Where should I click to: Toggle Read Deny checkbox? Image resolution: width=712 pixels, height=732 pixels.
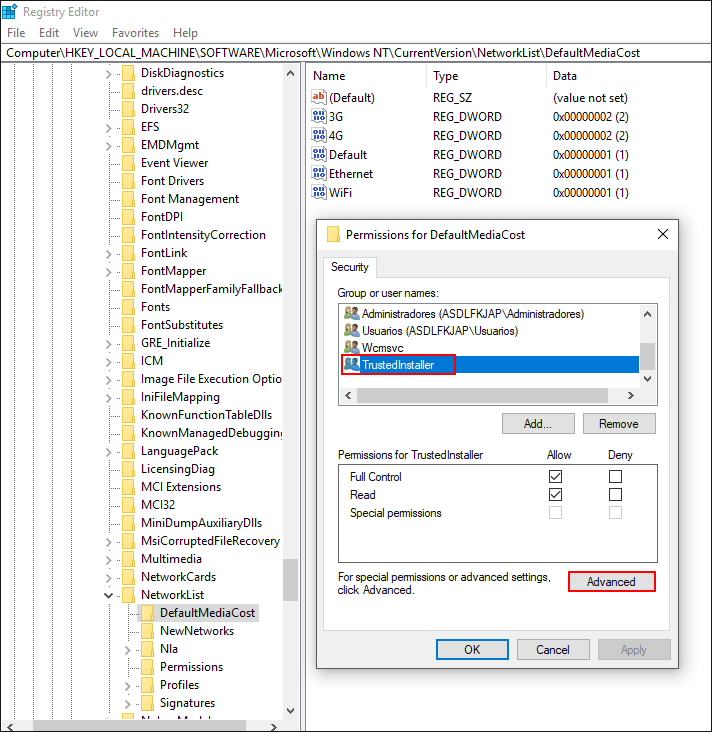coord(615,494)
